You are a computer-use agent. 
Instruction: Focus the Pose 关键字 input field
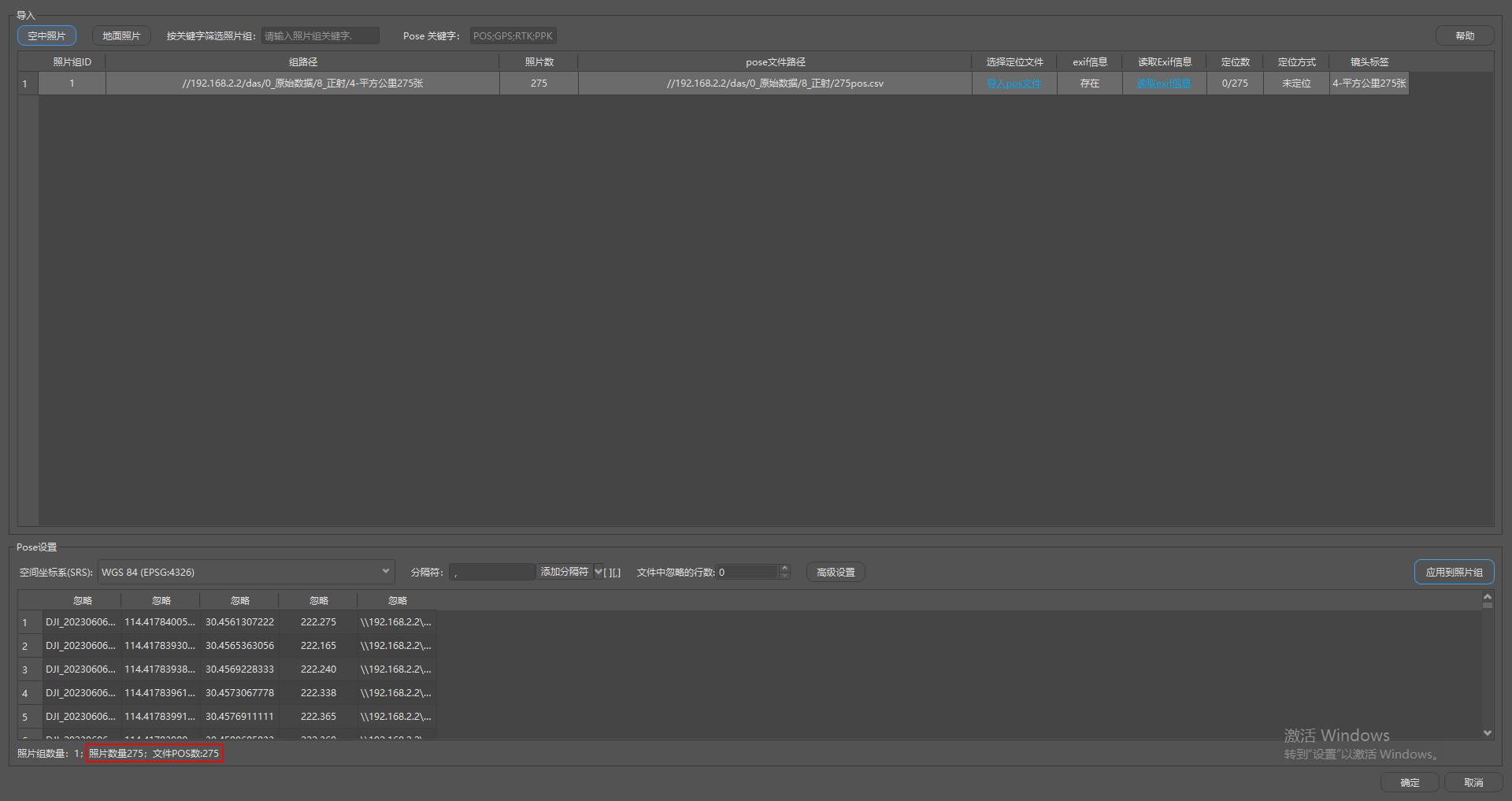(x=513, y=35)
